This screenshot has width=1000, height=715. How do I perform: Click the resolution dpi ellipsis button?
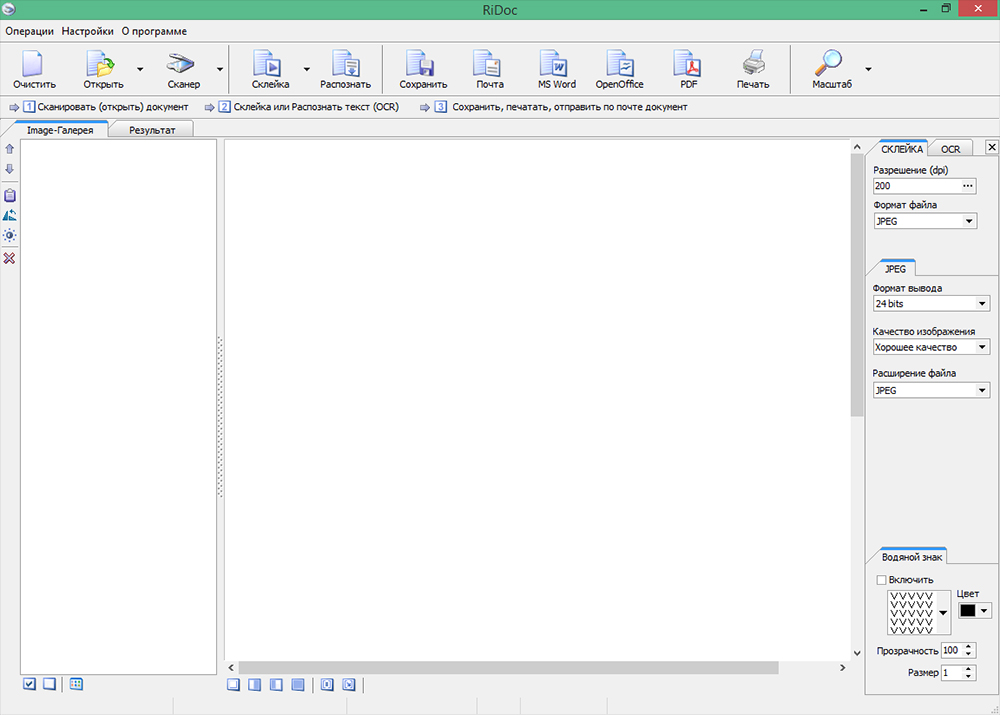(967, 186)
